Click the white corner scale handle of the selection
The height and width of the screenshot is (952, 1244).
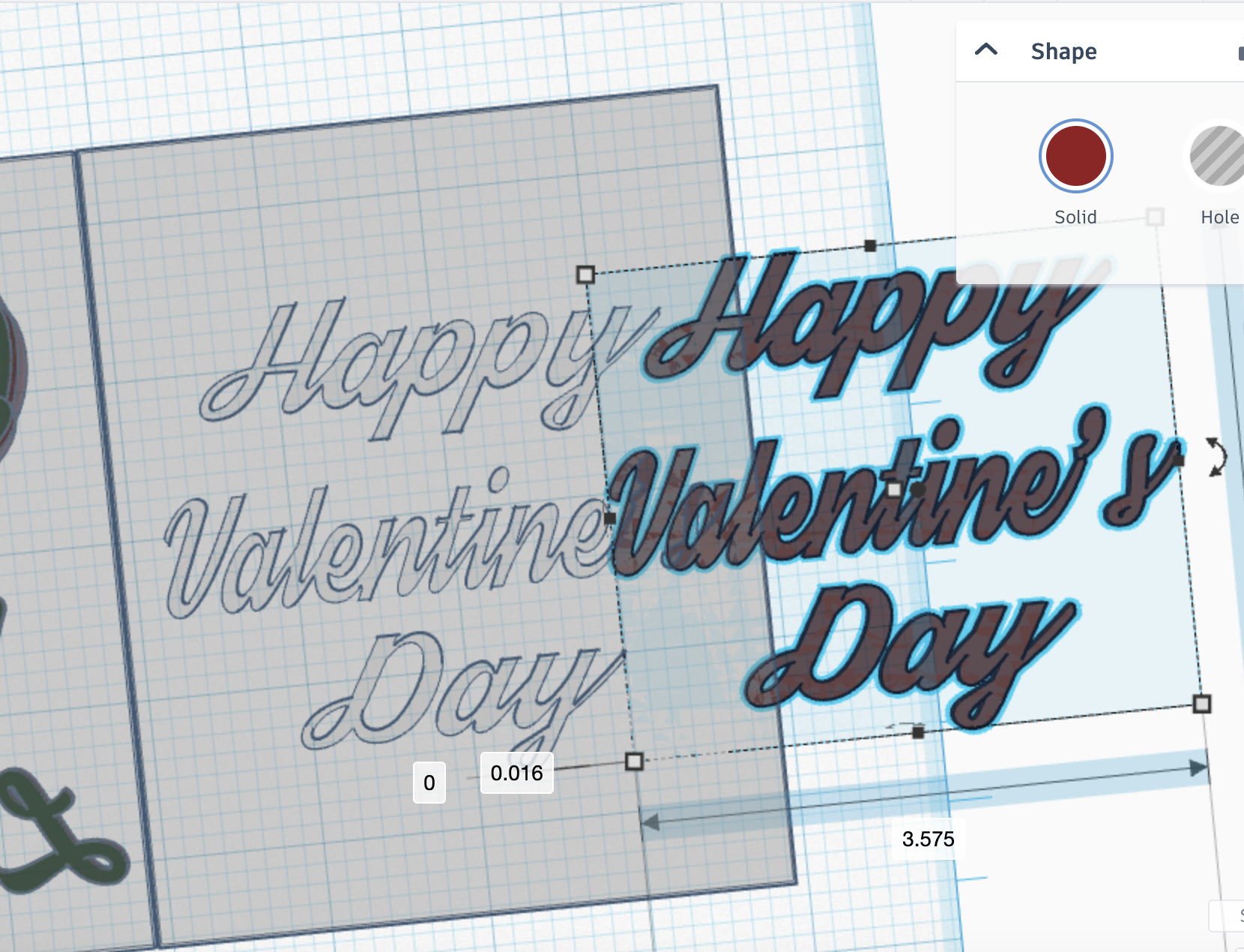tap(585, 276)
